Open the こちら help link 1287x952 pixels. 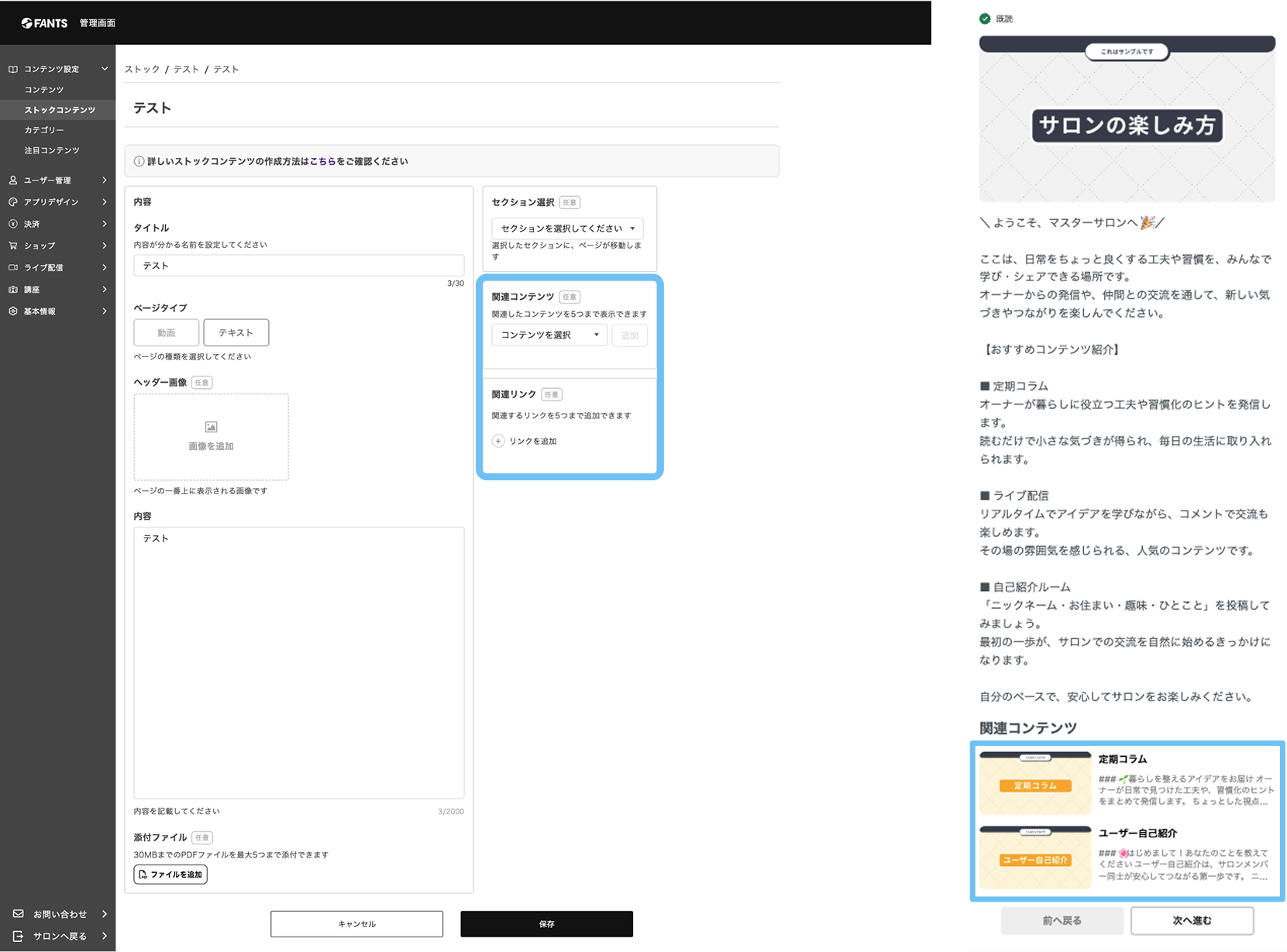coord(322,161)
